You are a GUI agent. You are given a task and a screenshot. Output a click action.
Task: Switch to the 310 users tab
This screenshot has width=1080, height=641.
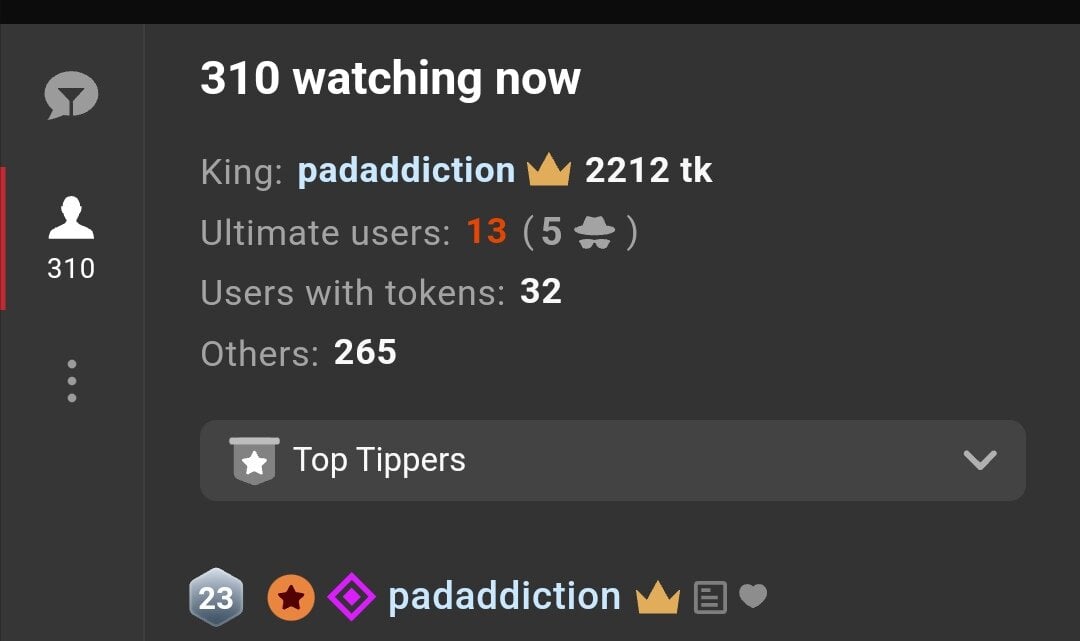[71, 237]
